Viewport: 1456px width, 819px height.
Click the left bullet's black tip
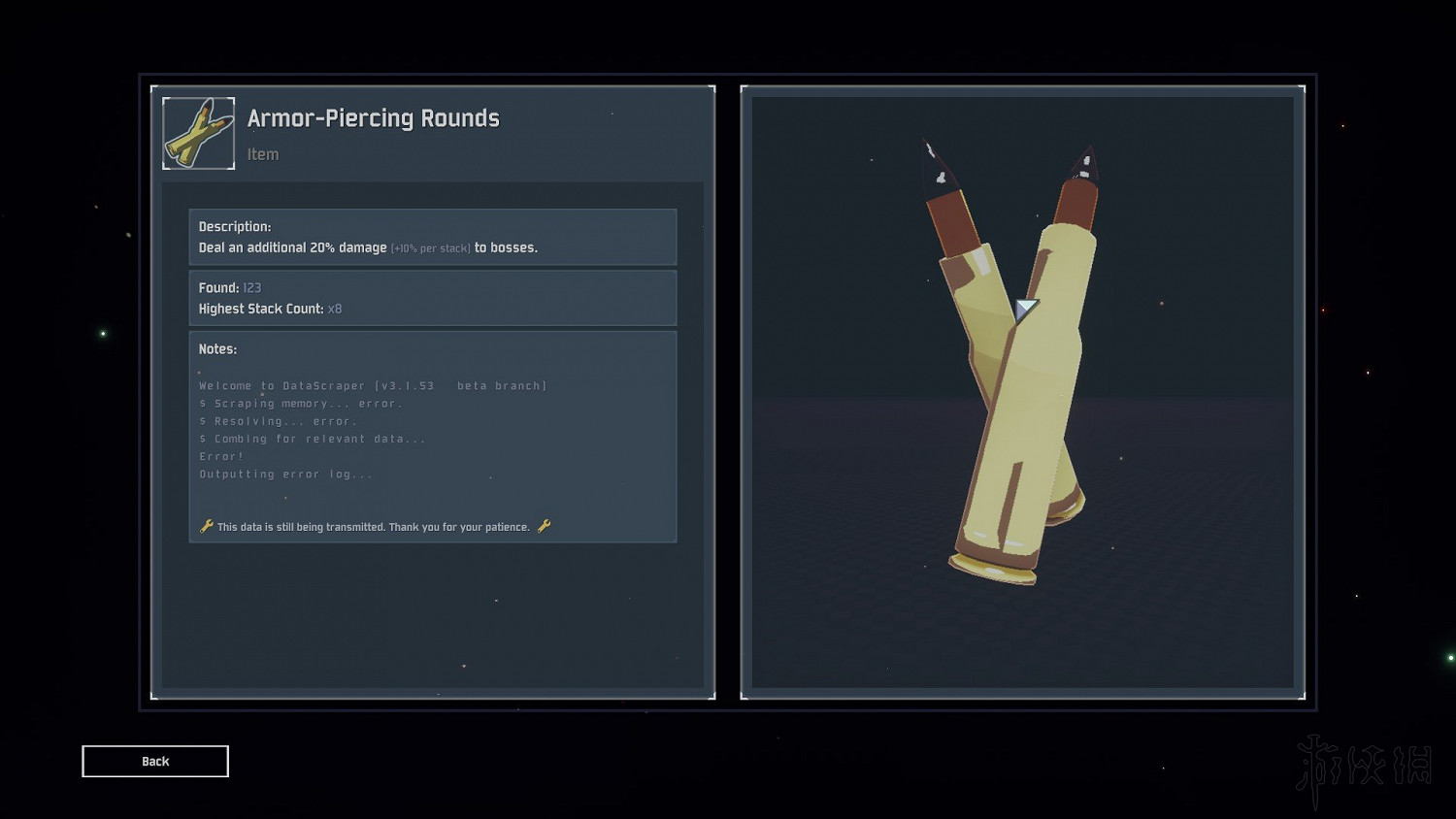[x=938, y=167]
